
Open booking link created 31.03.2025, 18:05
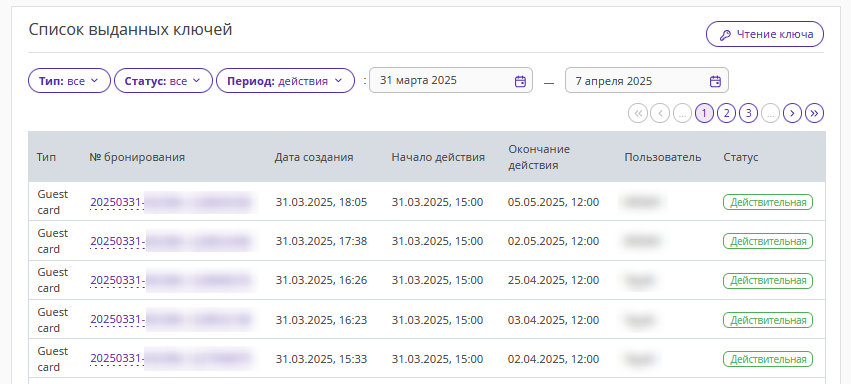click(172, 202)
